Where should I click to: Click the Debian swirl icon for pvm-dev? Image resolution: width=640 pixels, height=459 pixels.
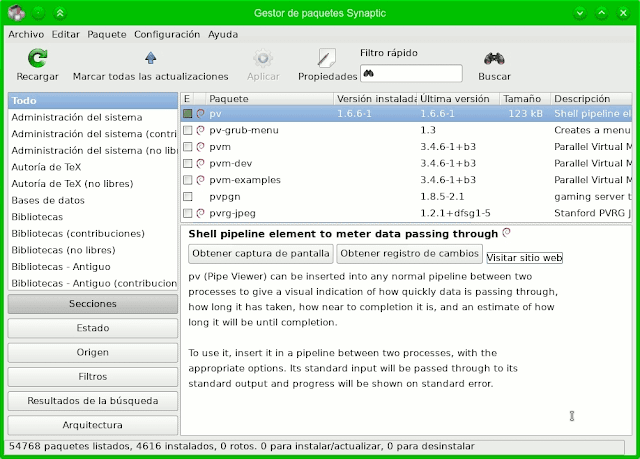(x=200, y=163)
